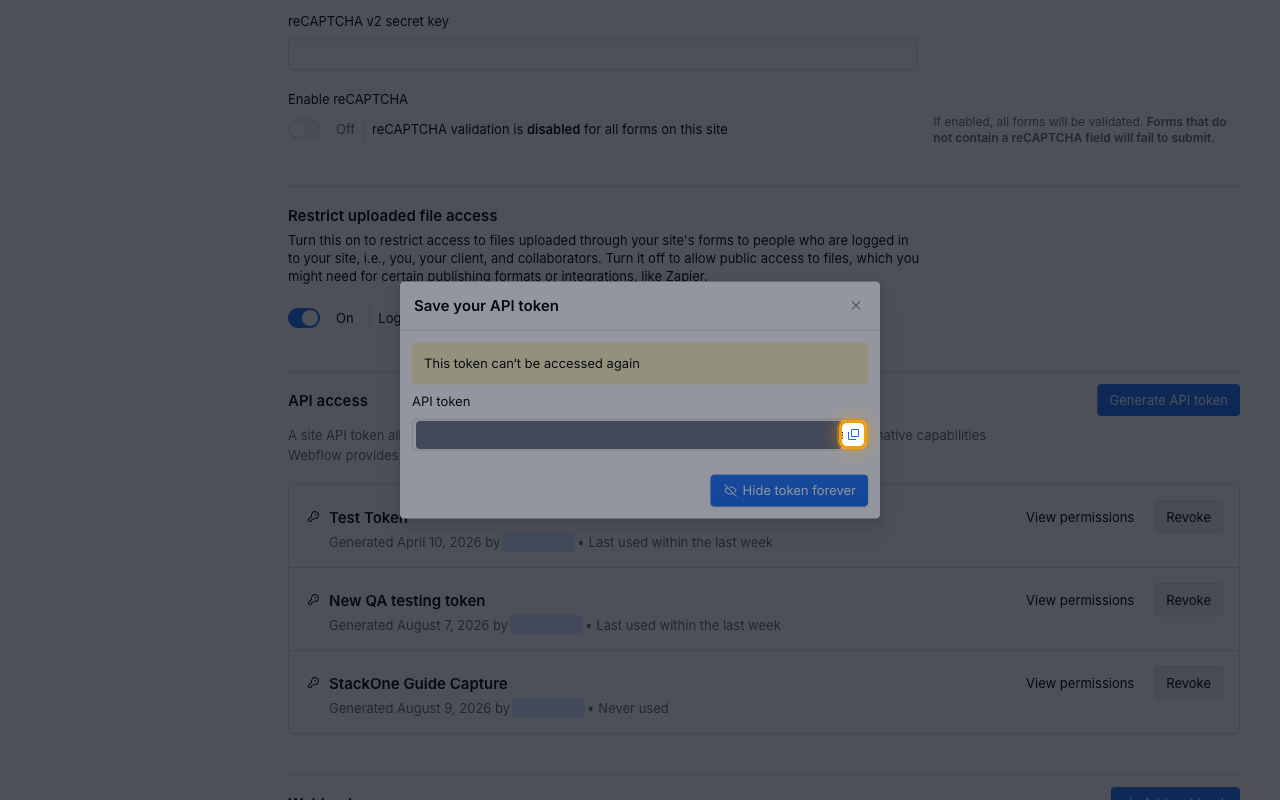The height and width of the screenshot is (800, 1280).
Task: Toggle Restrict uploaded file access switch
Action: (x=304, y=318)
